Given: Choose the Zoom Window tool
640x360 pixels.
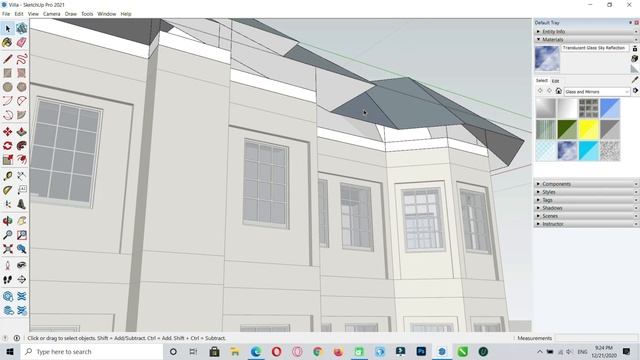Looking at the screenshot, I should (22, 235).
